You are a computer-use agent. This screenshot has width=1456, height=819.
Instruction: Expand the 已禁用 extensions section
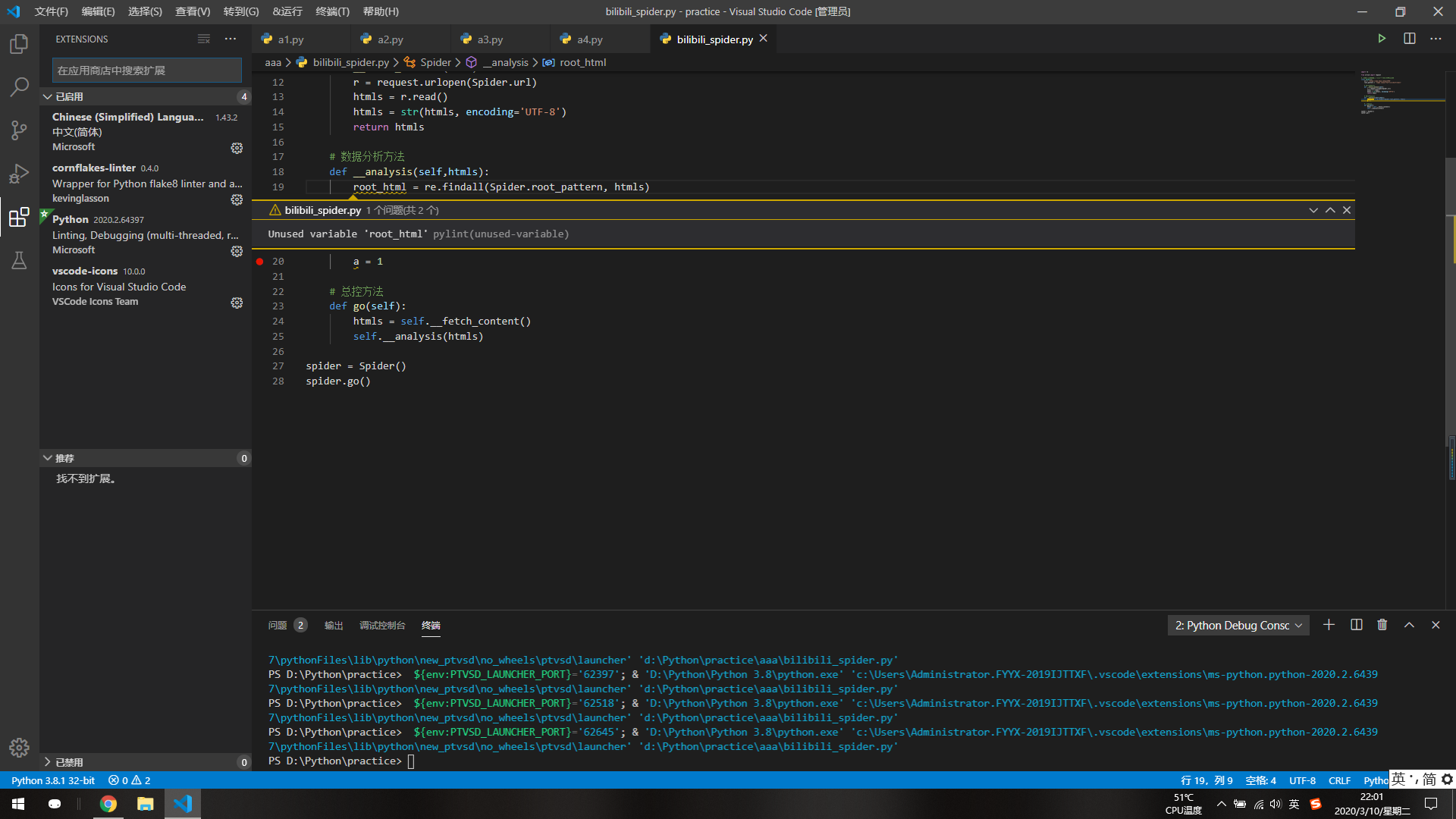[146, 762]
